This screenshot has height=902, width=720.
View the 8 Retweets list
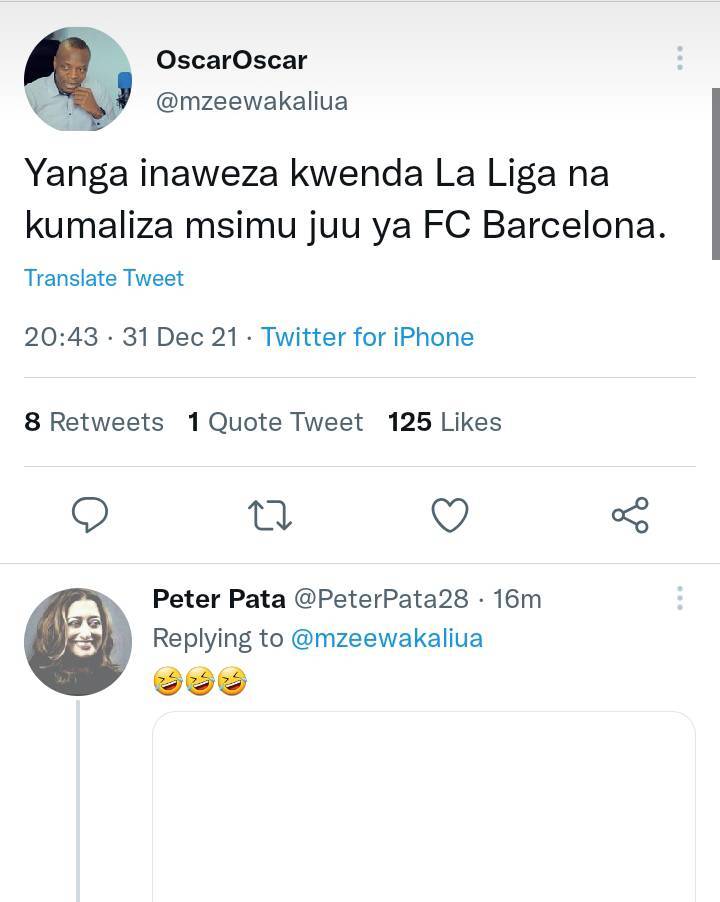[94, 422]
